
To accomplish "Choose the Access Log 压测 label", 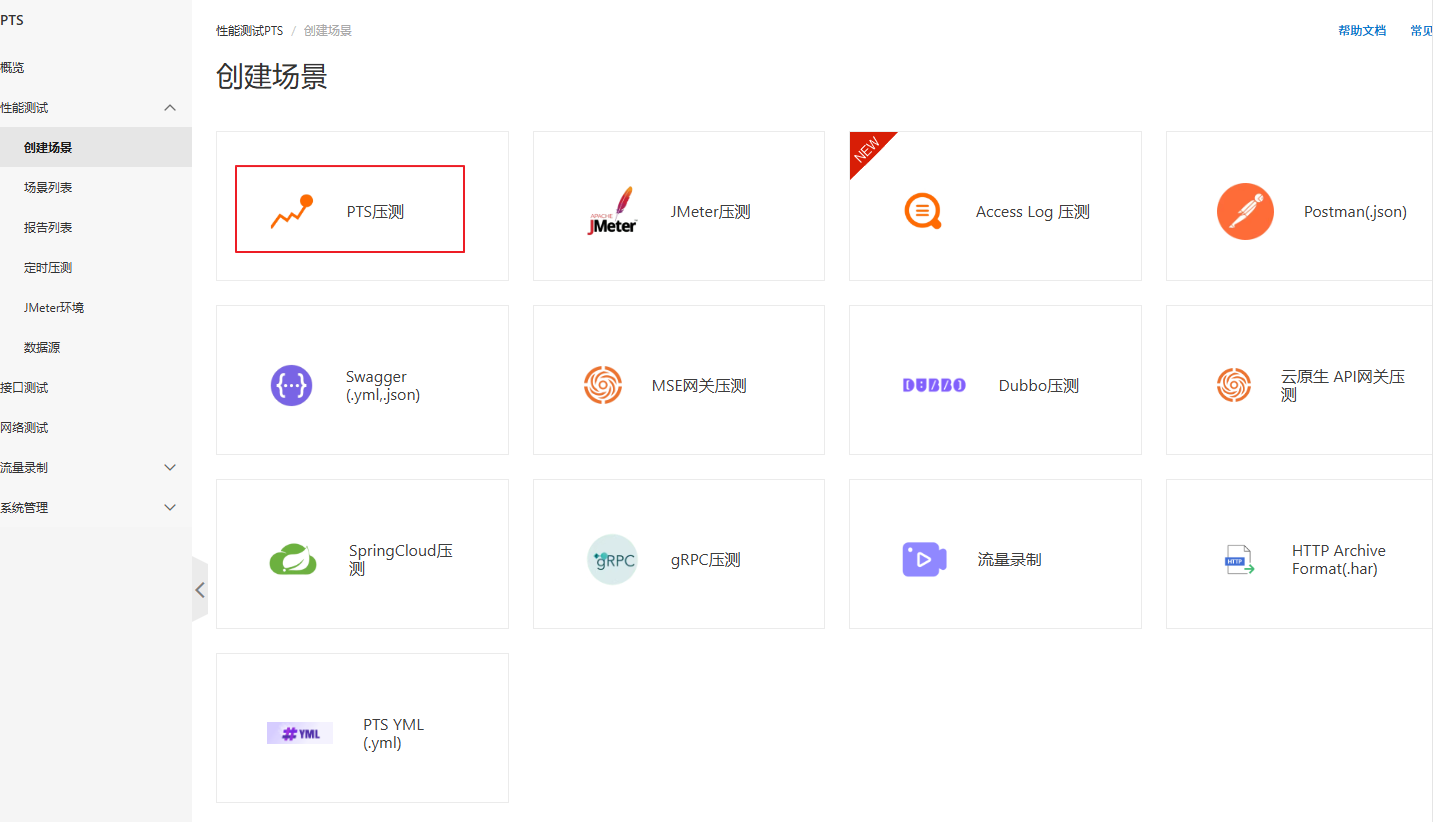I will [x=1033, y=212].
